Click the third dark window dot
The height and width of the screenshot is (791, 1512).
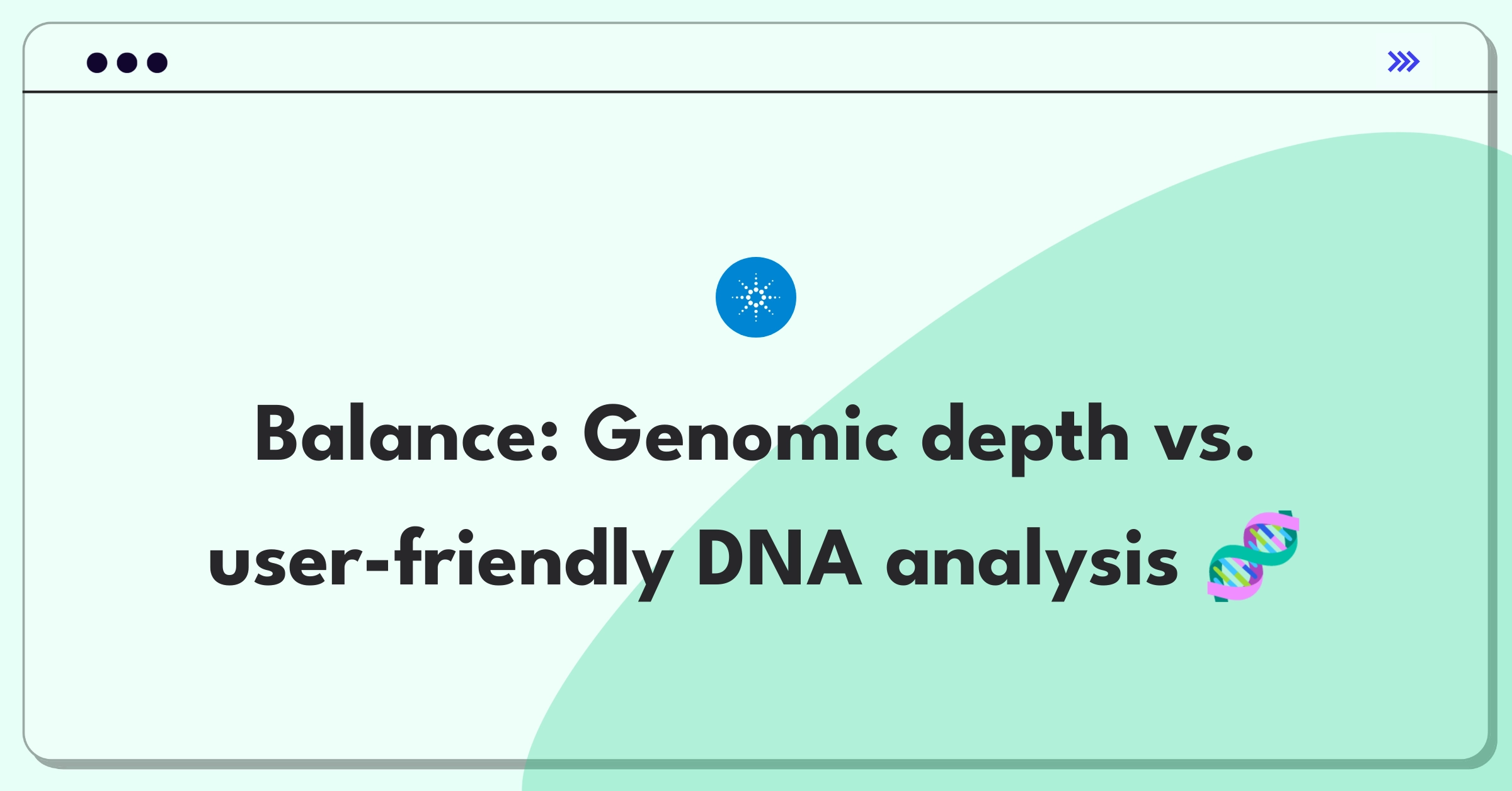point(157,63)
